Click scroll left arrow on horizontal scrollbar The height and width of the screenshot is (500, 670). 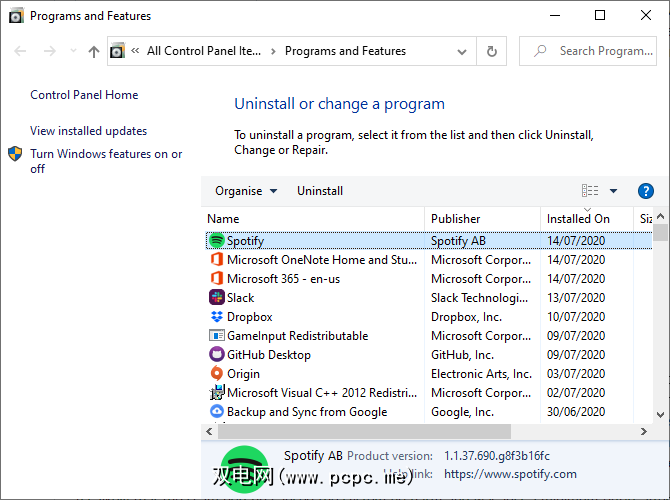point(209,432)
